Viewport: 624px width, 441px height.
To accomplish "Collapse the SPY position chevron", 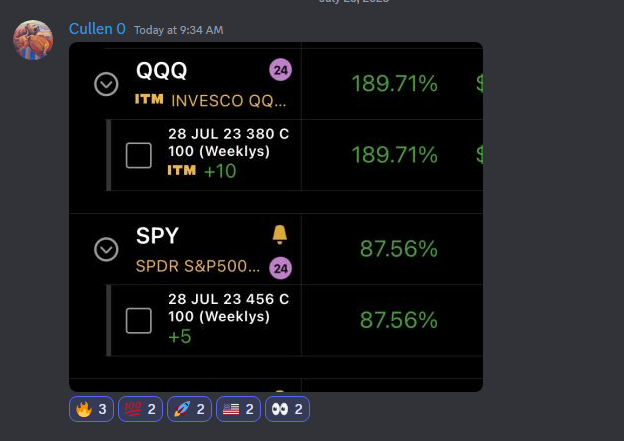I will coord(106,250).
